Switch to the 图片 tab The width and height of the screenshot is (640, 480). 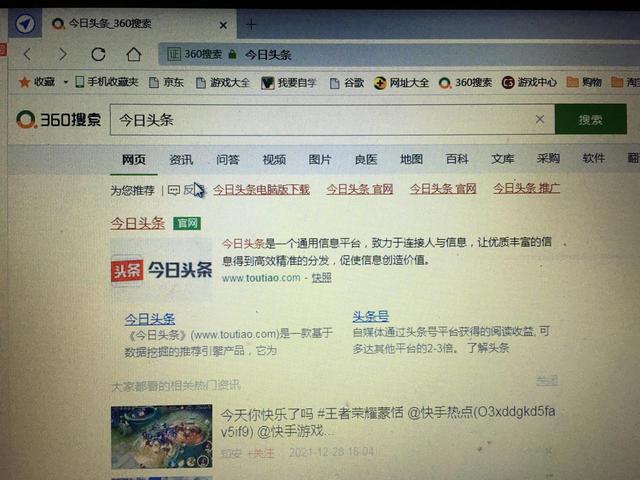(x=320, y=159)
